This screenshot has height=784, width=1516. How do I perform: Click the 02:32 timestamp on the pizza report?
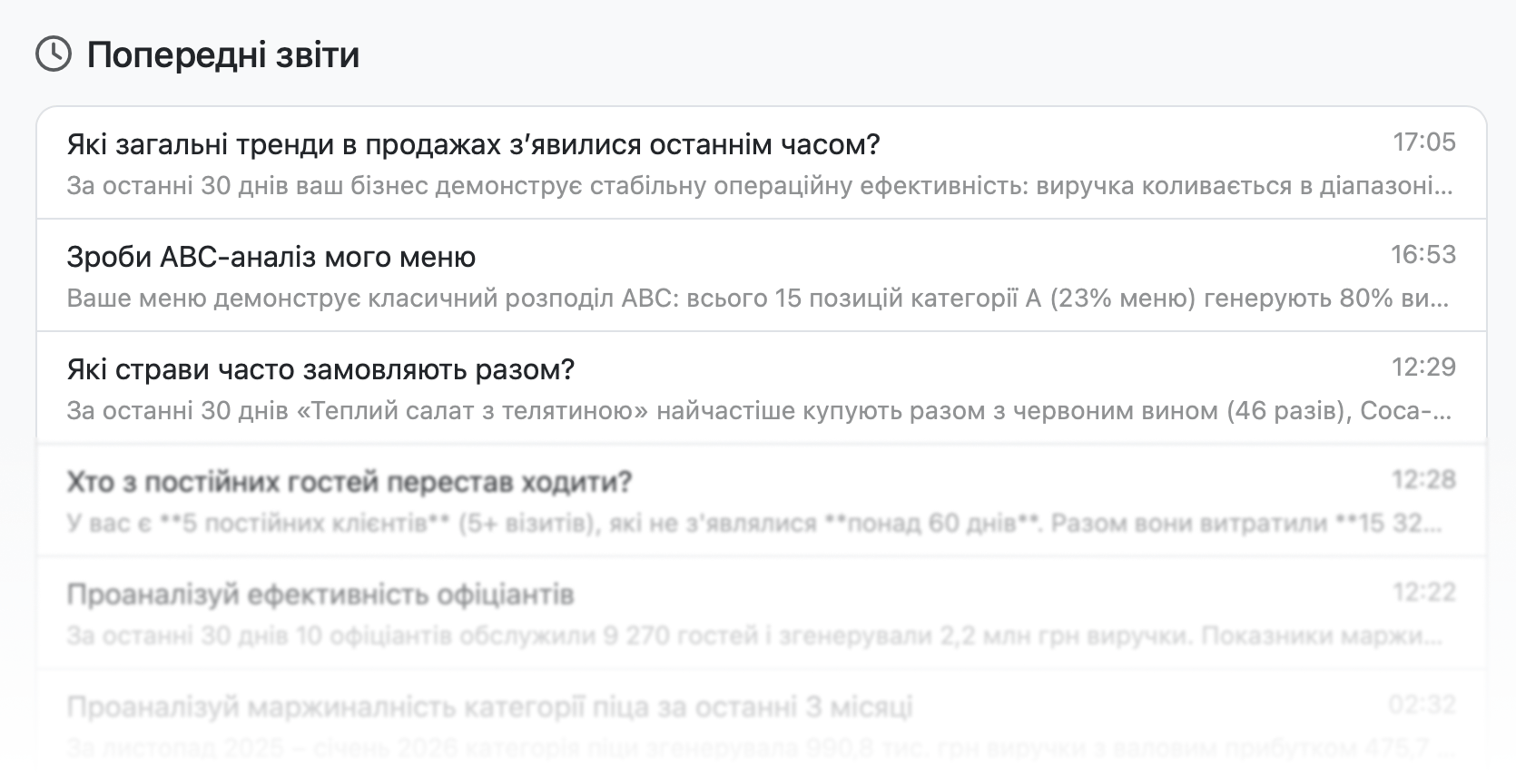pos(1422,705)
